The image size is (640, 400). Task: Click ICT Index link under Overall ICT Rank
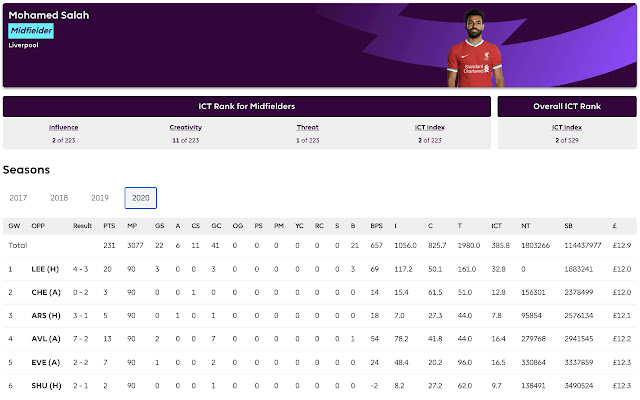(565, 127)
